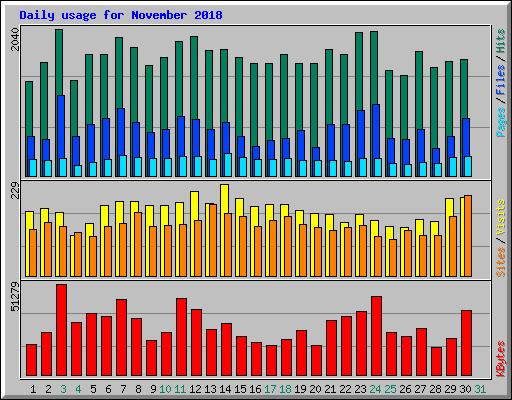Select green weekend day label 24
This screenshot has height=400, width=512.
pyautogui.click(x=375, y=389)
